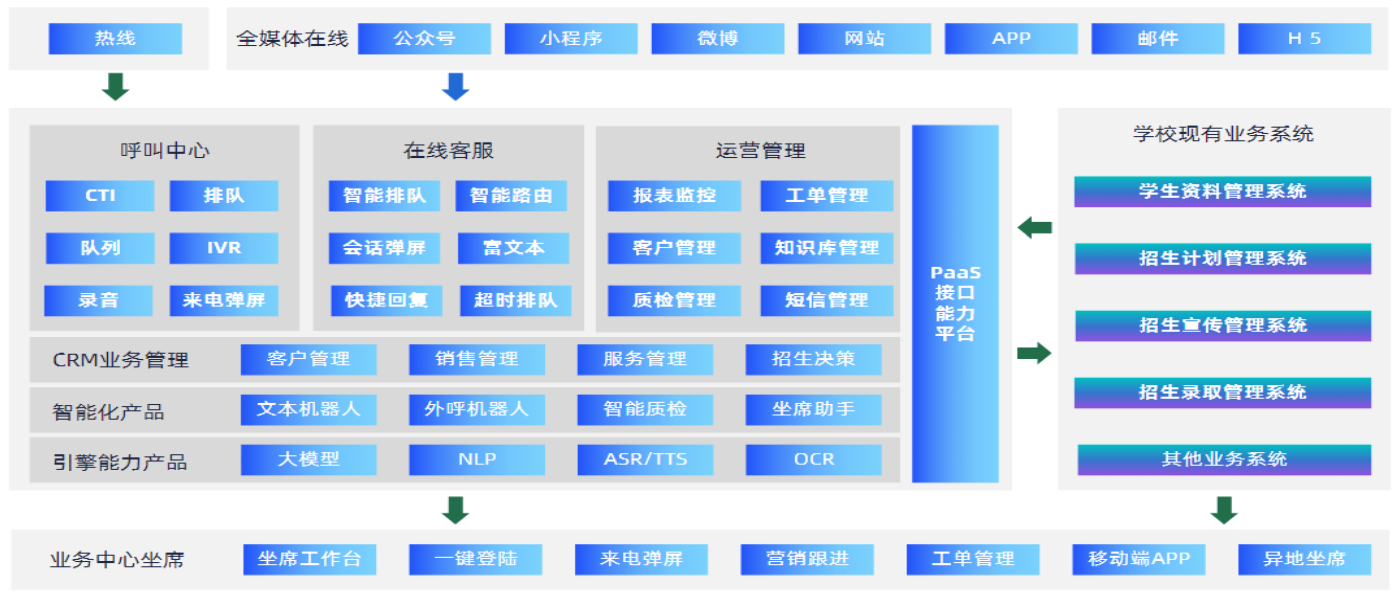Select the 小程序 channel box
The image size is (1400, 600).
point(570,39)
